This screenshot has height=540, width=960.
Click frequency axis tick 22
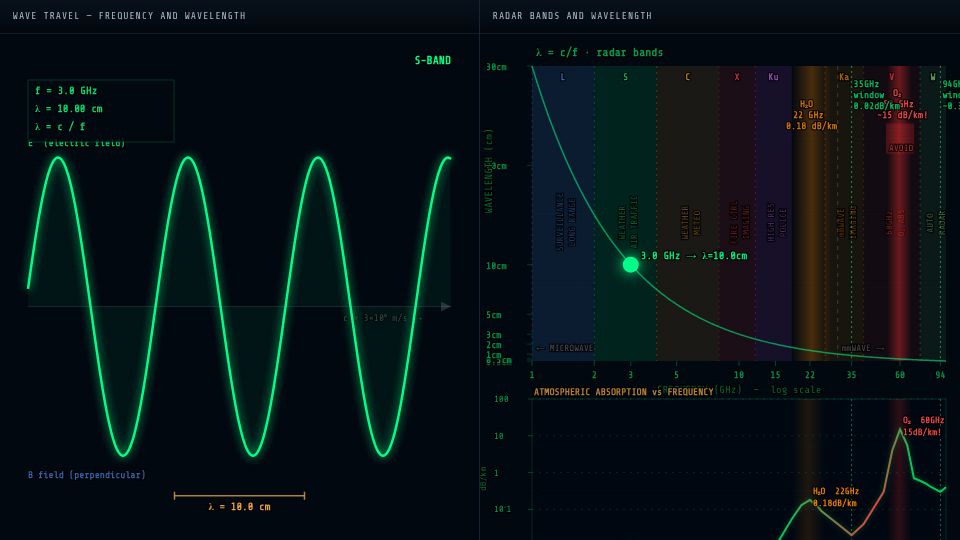click(810, 375)
